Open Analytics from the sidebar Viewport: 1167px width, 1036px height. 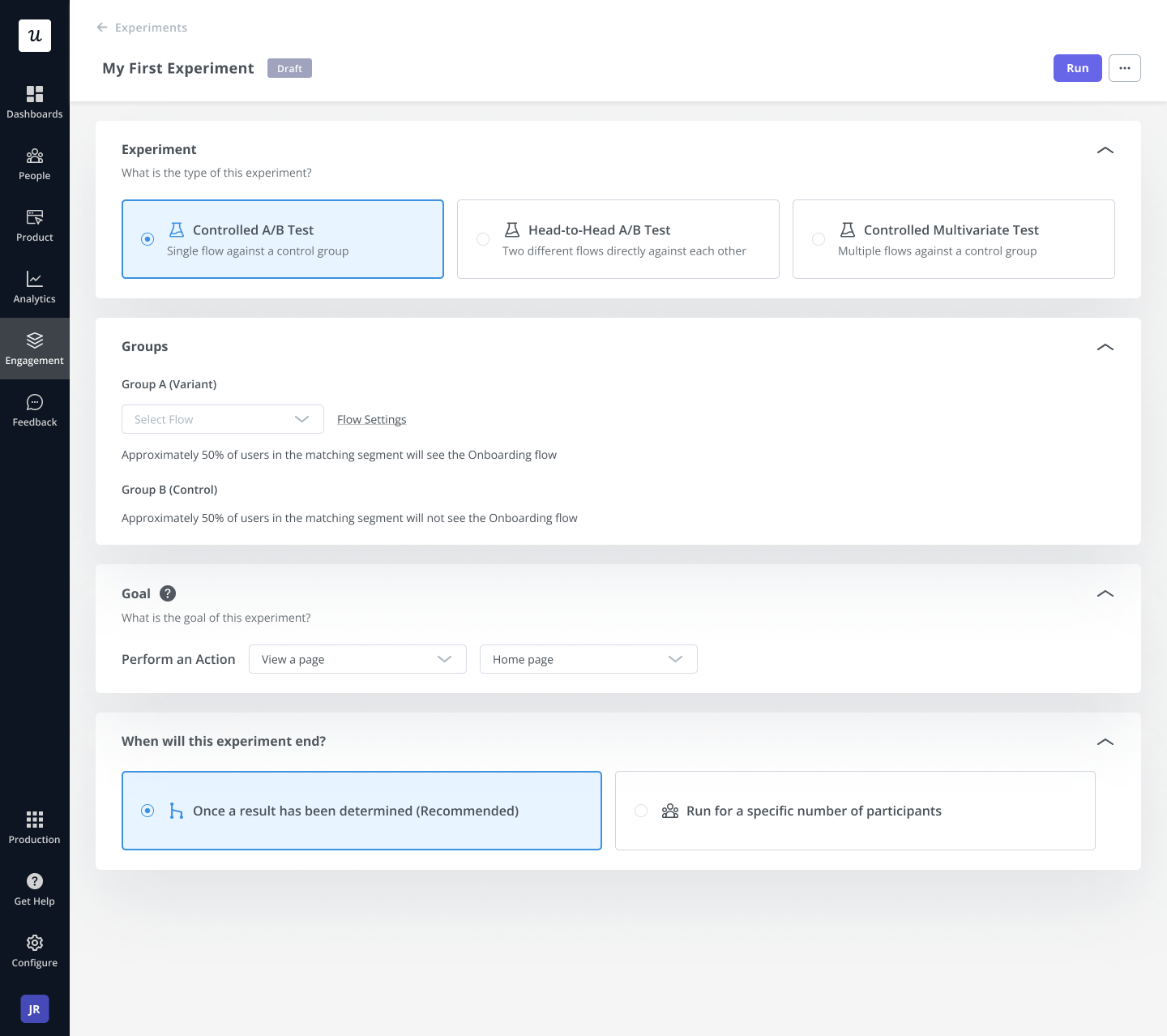coord(34,287)
